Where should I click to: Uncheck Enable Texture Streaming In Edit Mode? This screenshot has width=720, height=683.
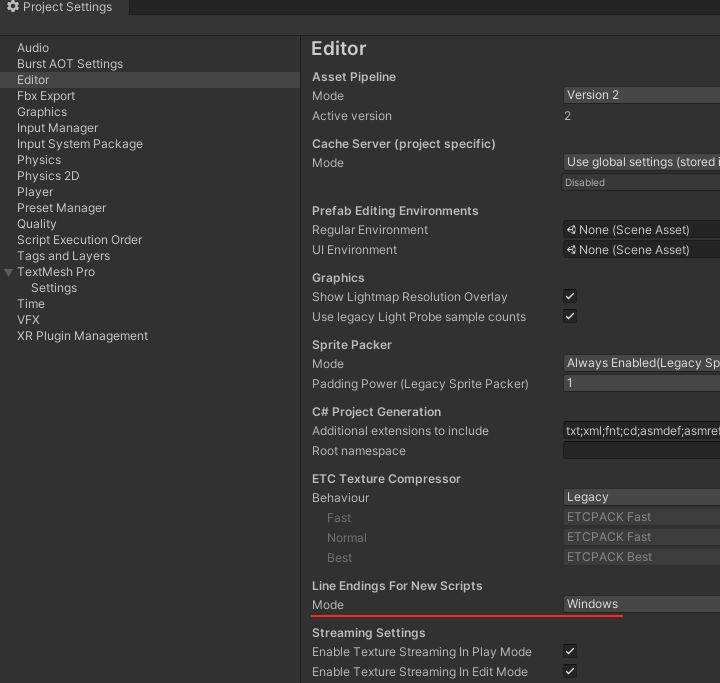570,672
